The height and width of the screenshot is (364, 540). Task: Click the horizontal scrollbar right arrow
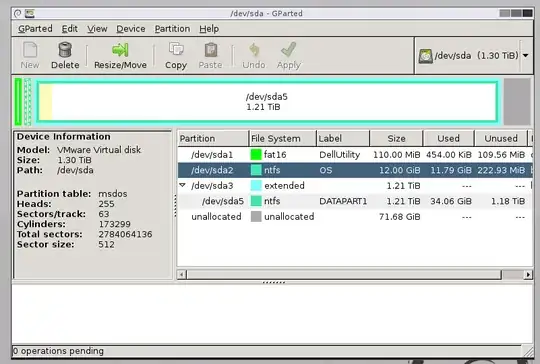[x=528, y=274]
